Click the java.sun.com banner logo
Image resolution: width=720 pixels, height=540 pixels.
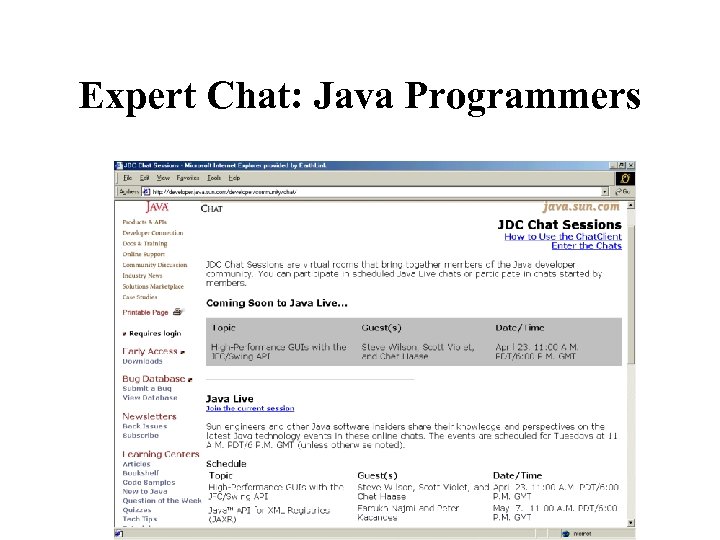[x=581, y=207]
